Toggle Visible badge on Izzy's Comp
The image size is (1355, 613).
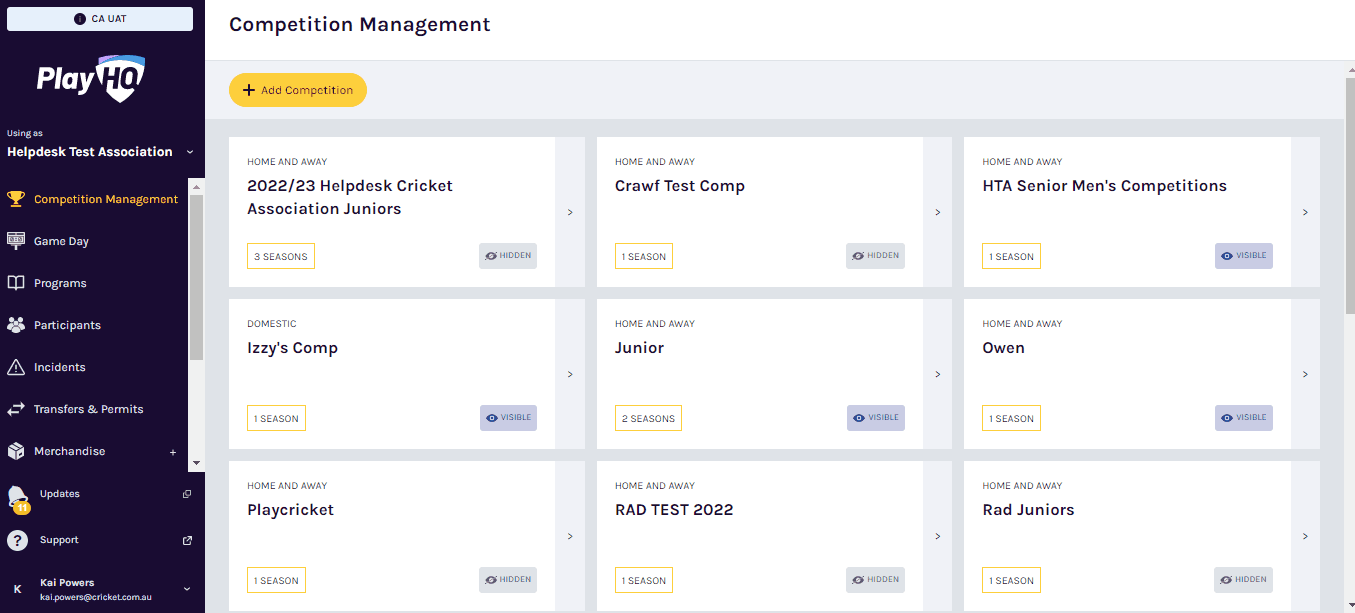tap(508, 418)
